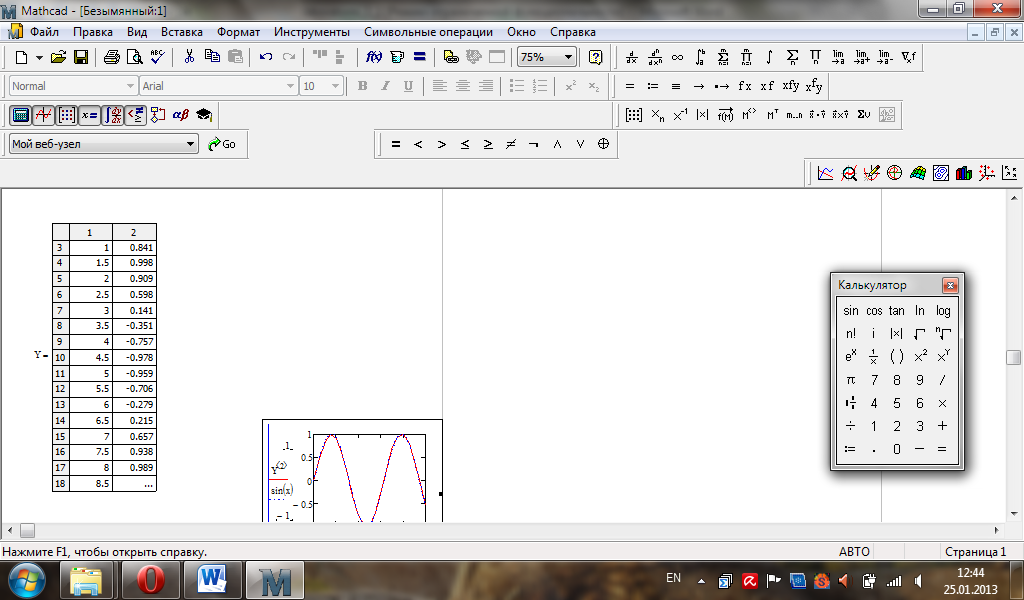
Task: Click log on the Калькулятор palette
Action: tap(943, 311)
